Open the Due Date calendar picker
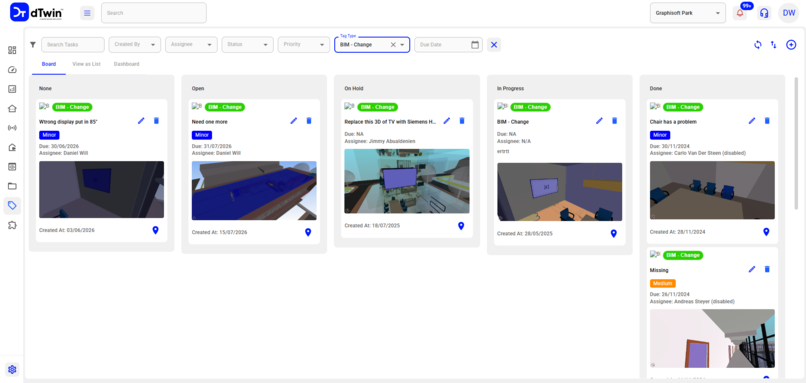The height and width of the screenshot is (383, 806). pyautogui.click(x=475, y=45)
